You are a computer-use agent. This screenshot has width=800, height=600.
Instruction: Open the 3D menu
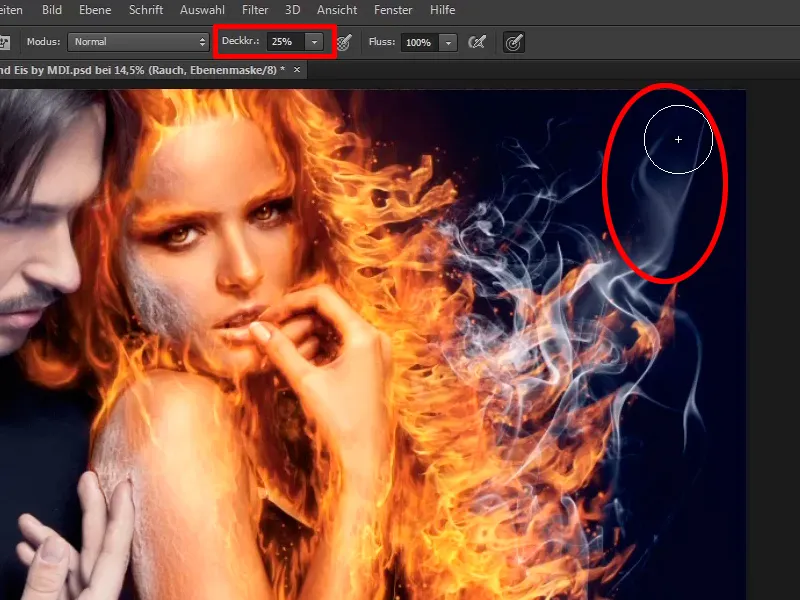(x=292, y=10)
